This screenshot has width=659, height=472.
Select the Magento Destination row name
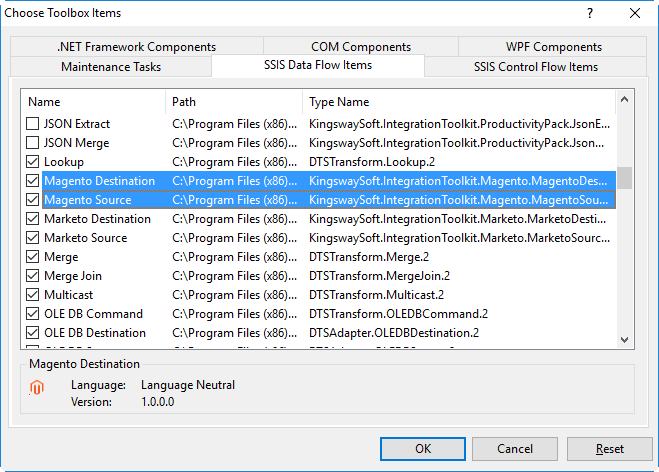pyautogui.click(x=100, y=181)
